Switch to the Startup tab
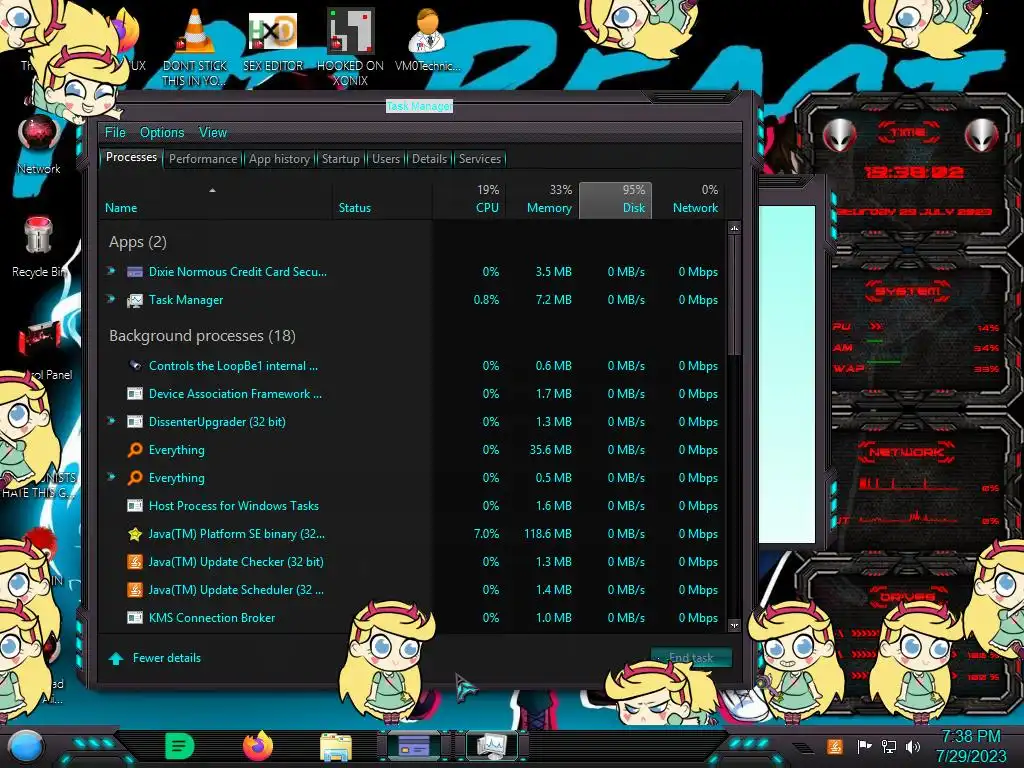This screenshot has height=768, width=1024. click(340, 159)
